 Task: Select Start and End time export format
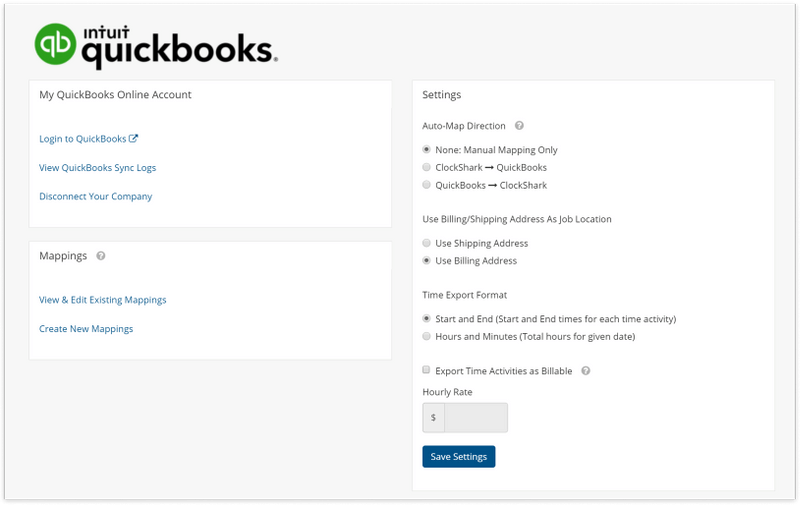pyautogui.click(x=427, y=318)
